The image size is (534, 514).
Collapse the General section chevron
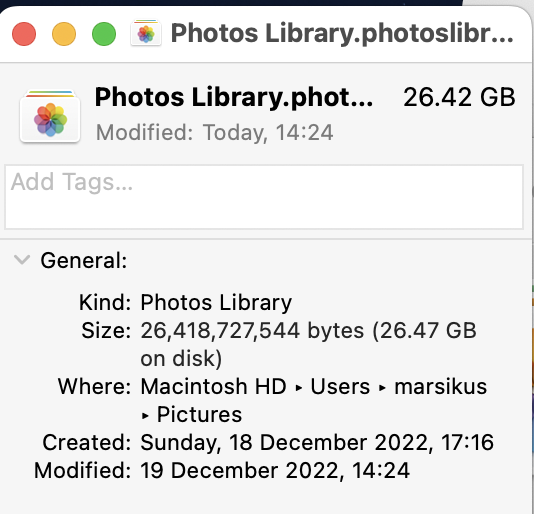coord(22,260)
